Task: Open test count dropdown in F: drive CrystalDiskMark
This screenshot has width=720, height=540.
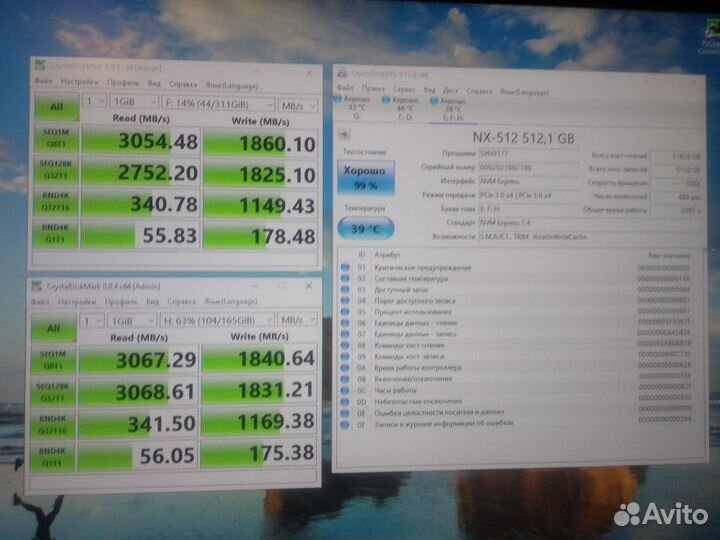Action: tap(94, 101)
